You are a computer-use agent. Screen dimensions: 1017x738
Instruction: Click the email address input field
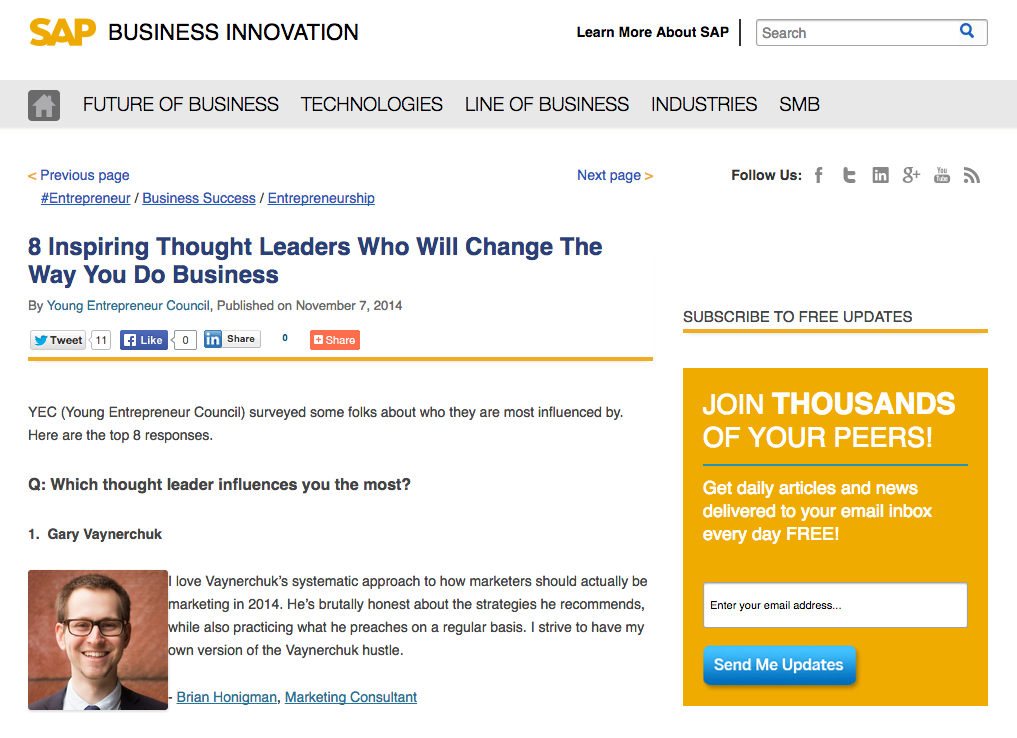pyautogui.click(x=835, y=605)
